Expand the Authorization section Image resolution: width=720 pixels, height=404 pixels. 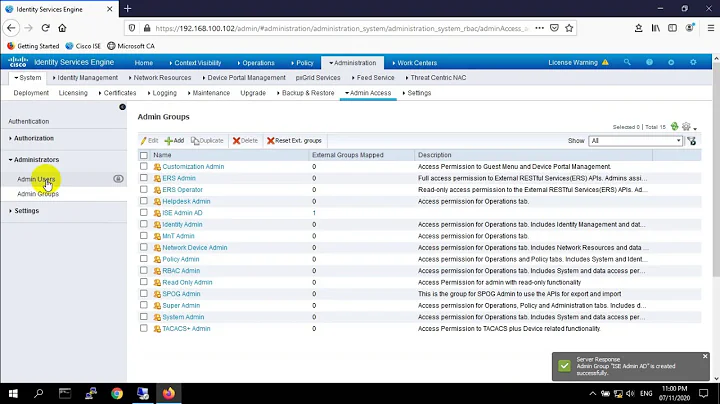tap(31, 138)
